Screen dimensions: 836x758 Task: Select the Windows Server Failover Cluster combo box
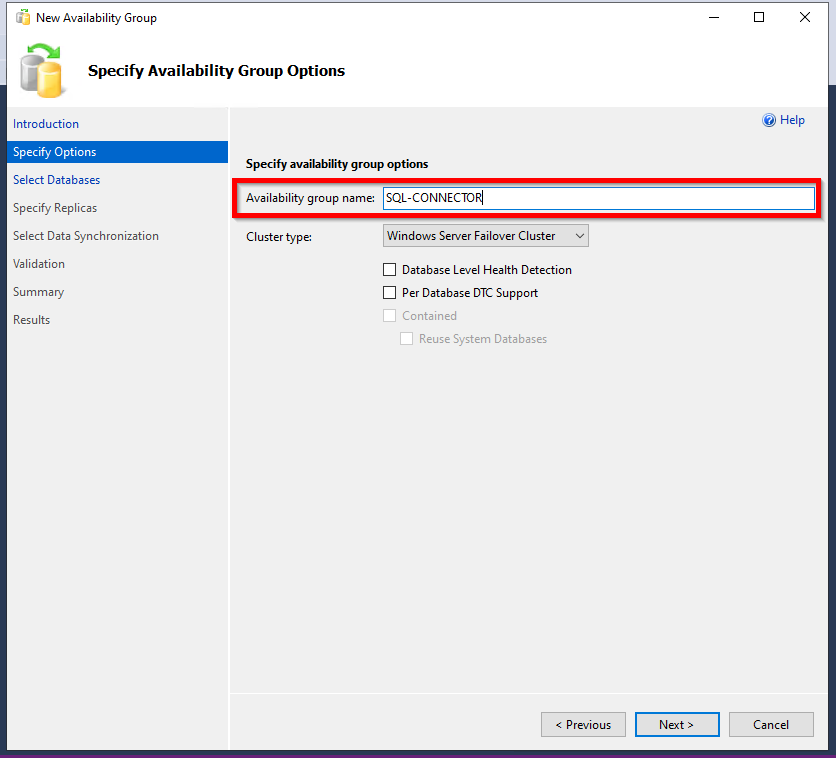(x=486, y=236)
